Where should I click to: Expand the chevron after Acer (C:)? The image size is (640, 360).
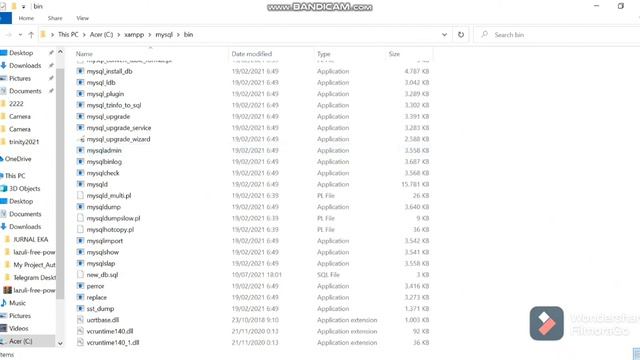[x=119, y=35]
